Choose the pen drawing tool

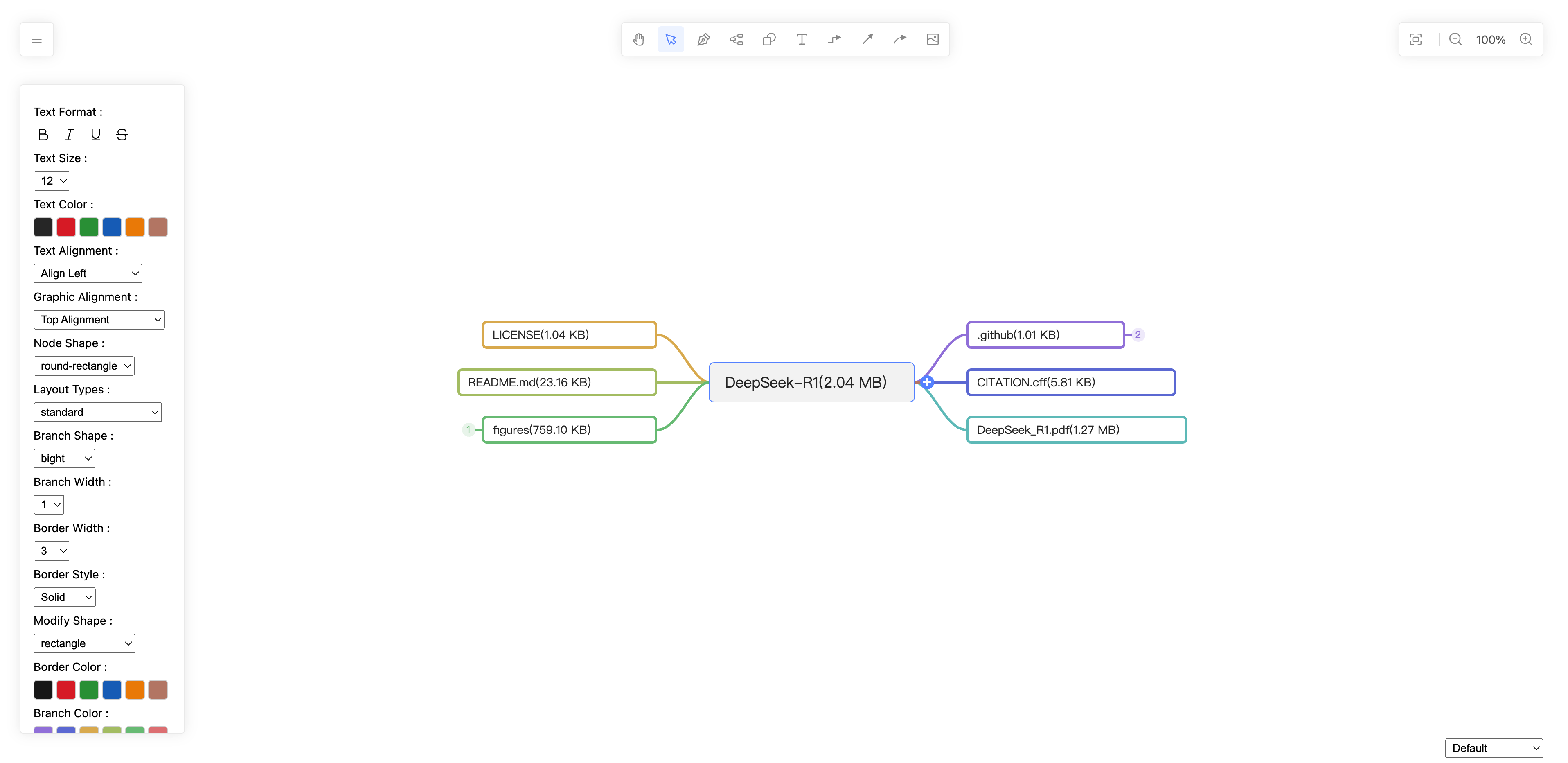[704, 40]
